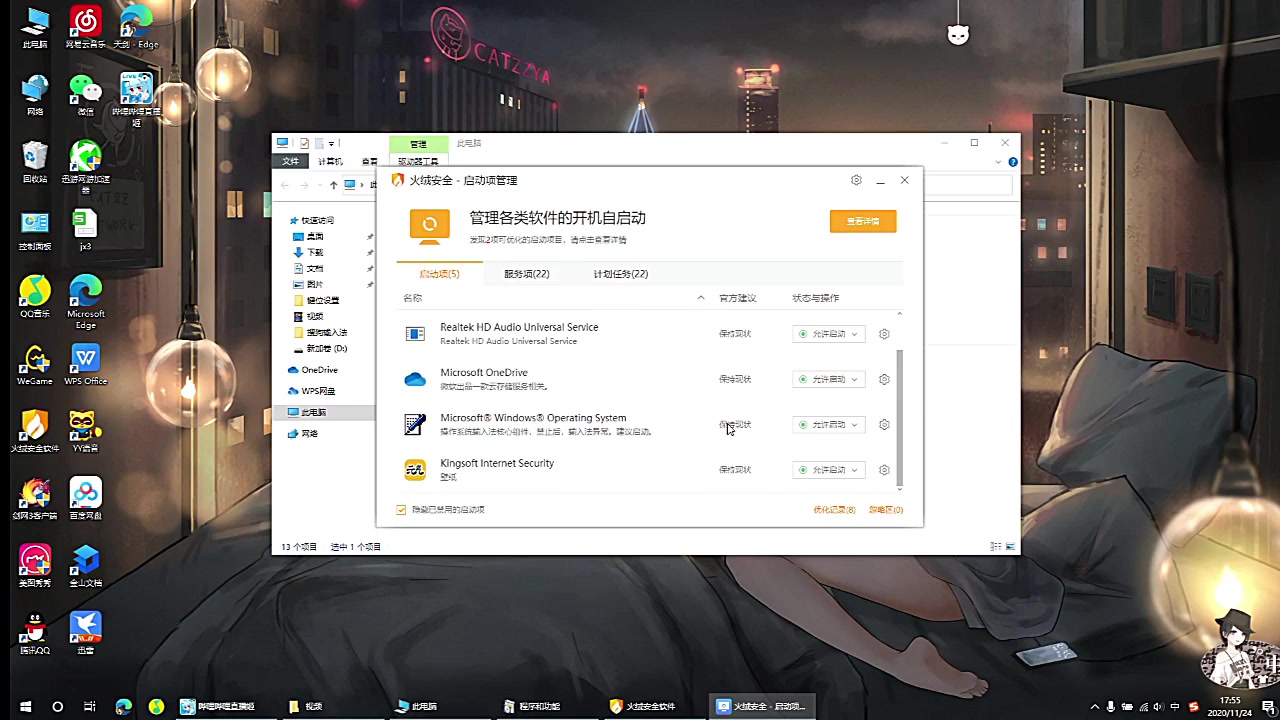1280x720 pixels.
Task: Click taskbar clock showing 17:55
Action: coord(1230,706)
